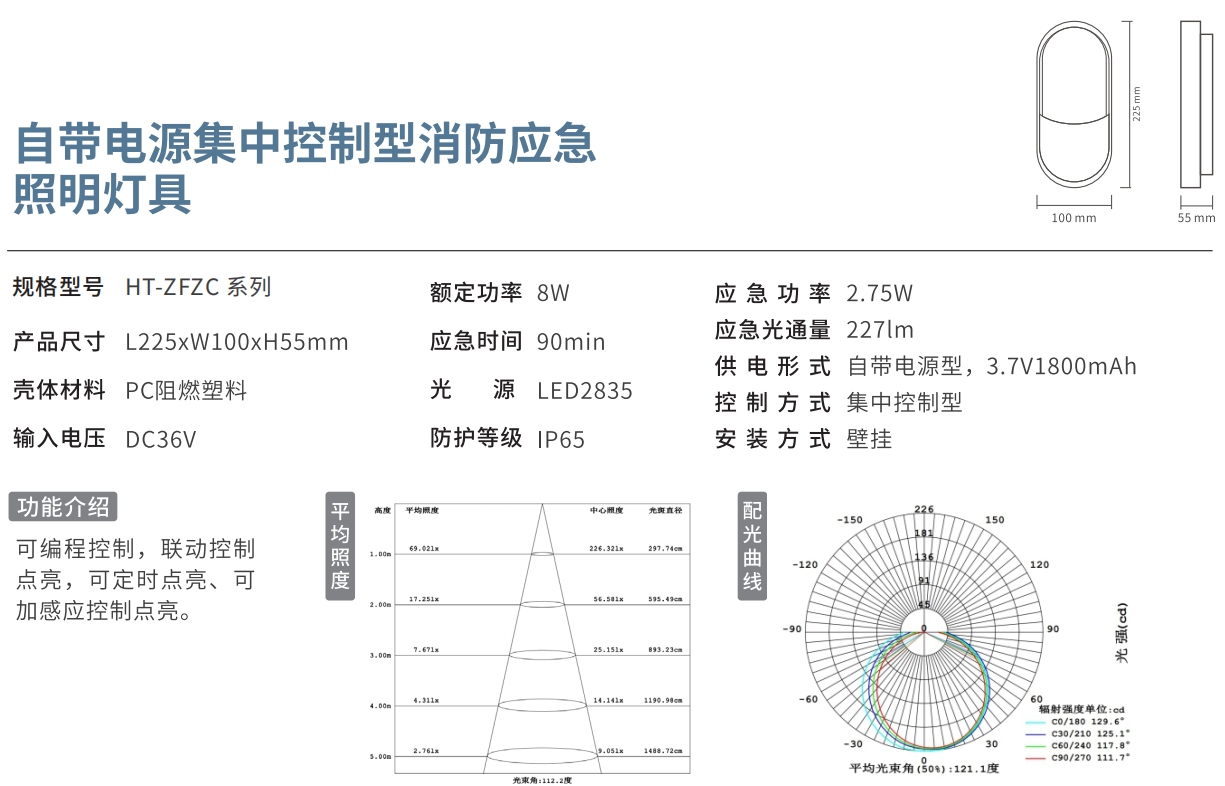This screenshot has width=1225, height=786.
Task: Click the 100 mm width dimension label
Action: click(x=1073, y=218)
